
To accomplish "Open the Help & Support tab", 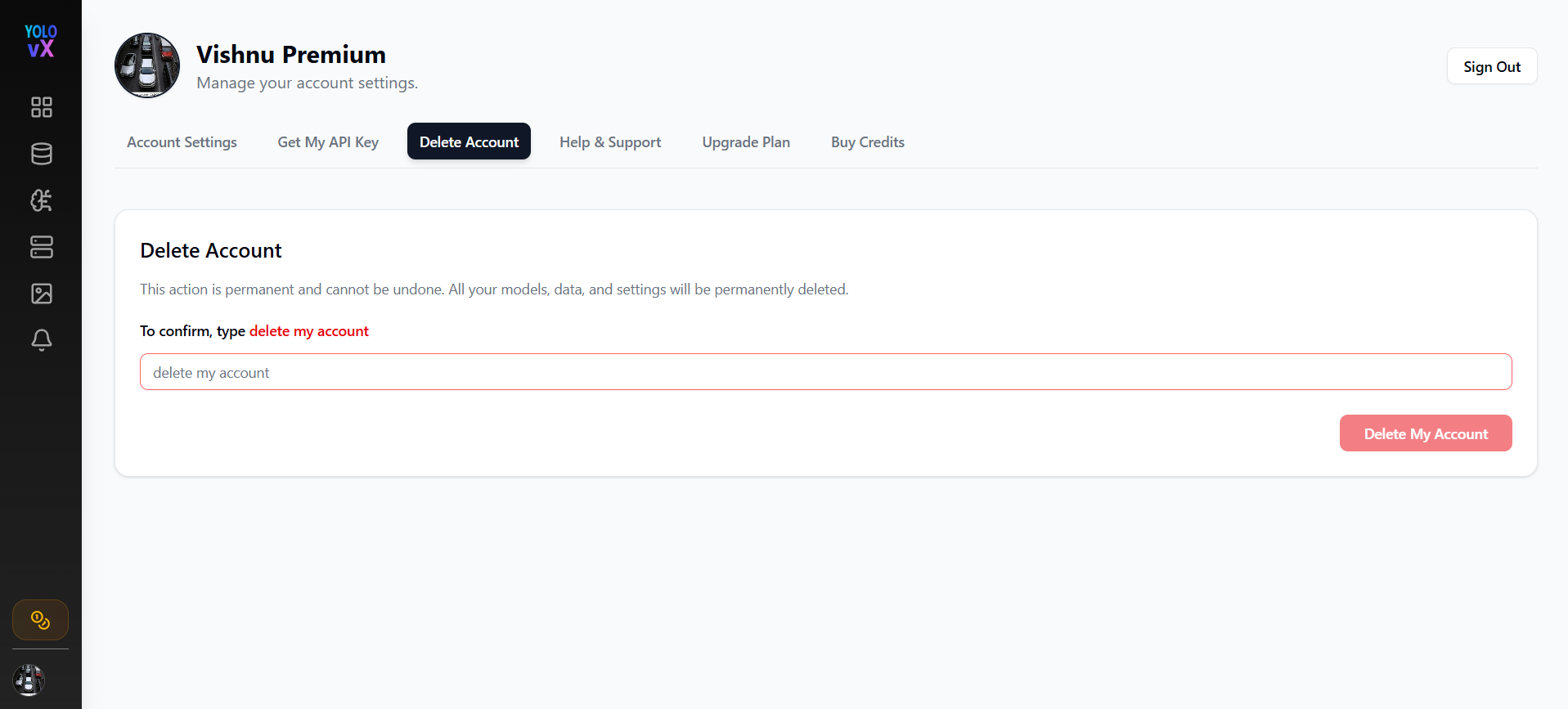I will tap(610, 141).
